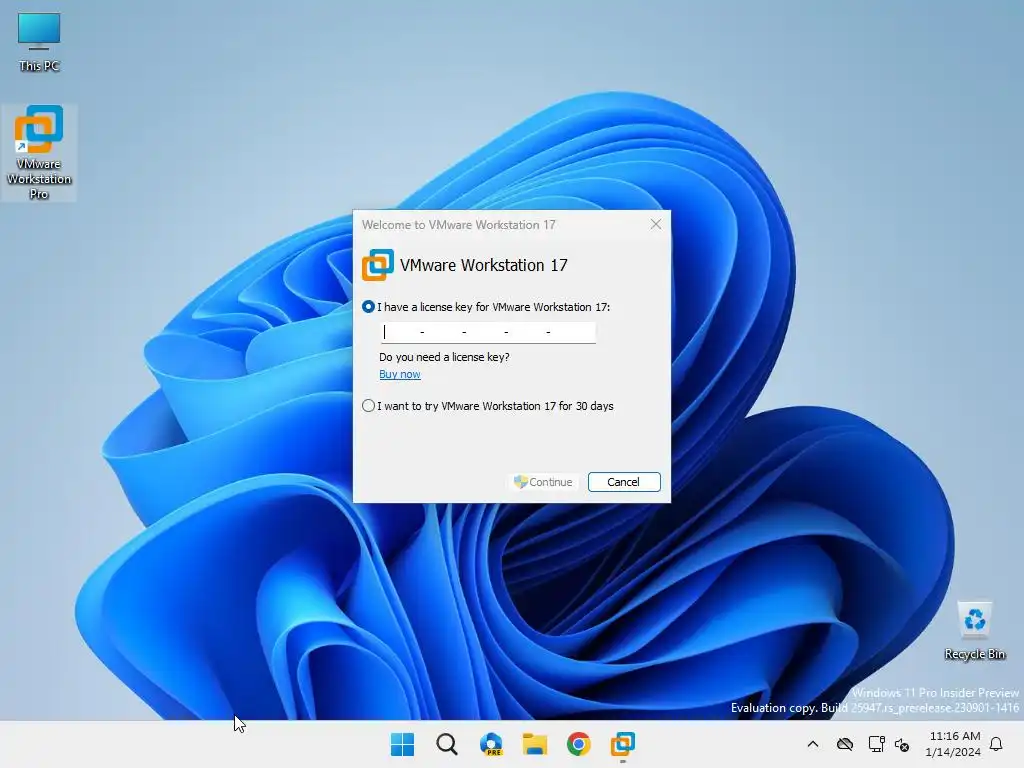This screenshot has height=768, width=1024.
Task: Launch Google Chrome from the taskbar
Action: click(579, 744)
